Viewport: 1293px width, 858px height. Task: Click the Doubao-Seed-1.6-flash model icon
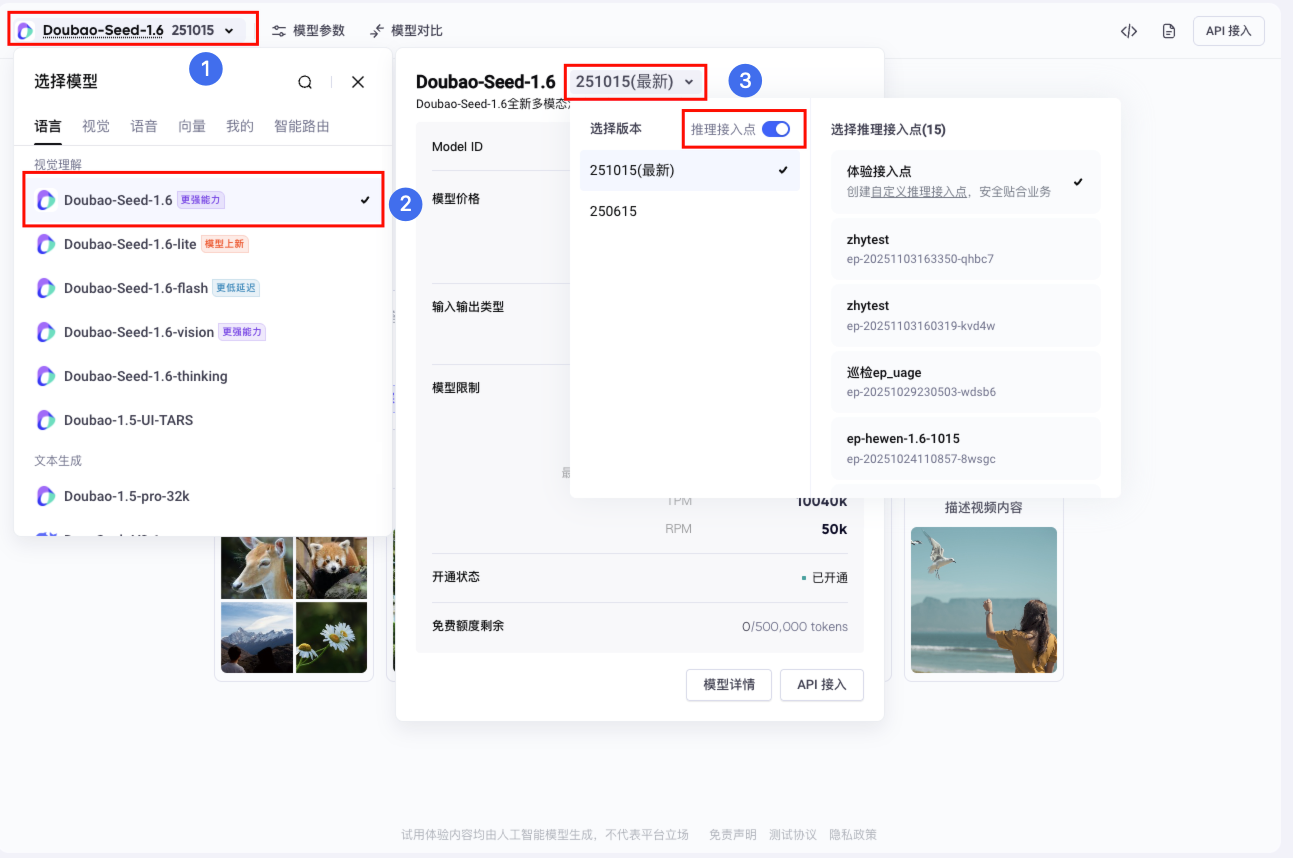46,288
